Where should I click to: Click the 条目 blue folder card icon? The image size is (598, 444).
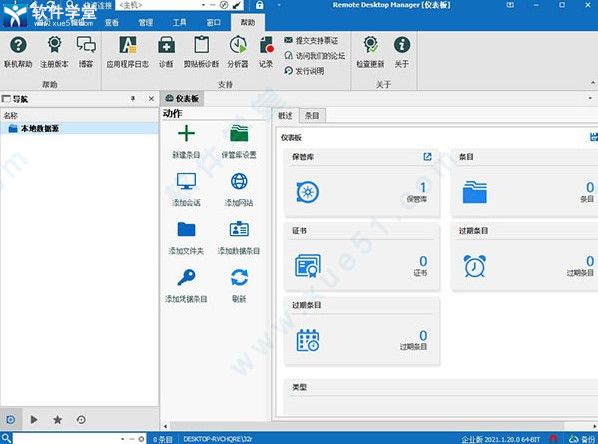475,192
